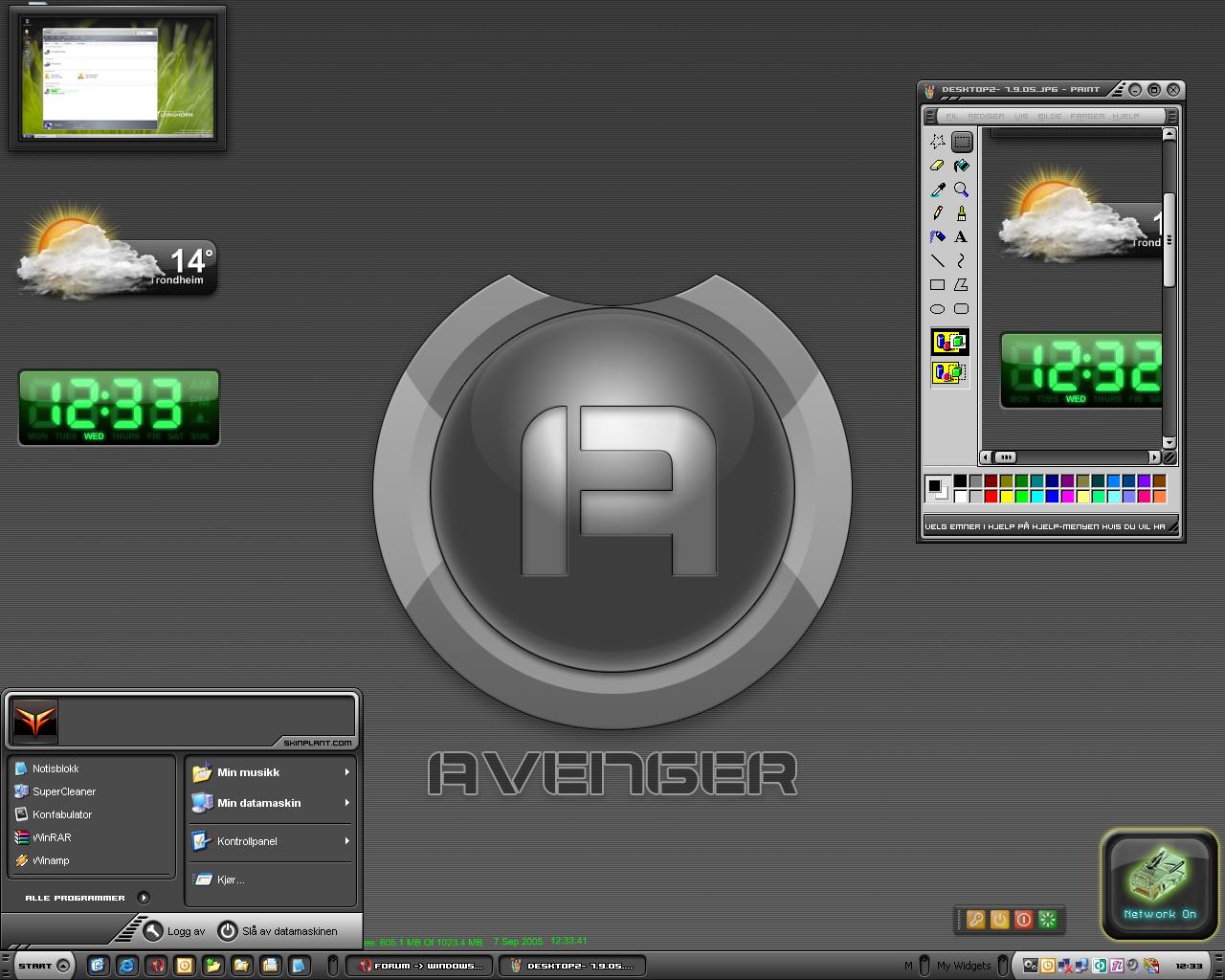1225x980 pixels.
Task: Launch Internet Explorer from quick launch
Action: tap(126, 966)
